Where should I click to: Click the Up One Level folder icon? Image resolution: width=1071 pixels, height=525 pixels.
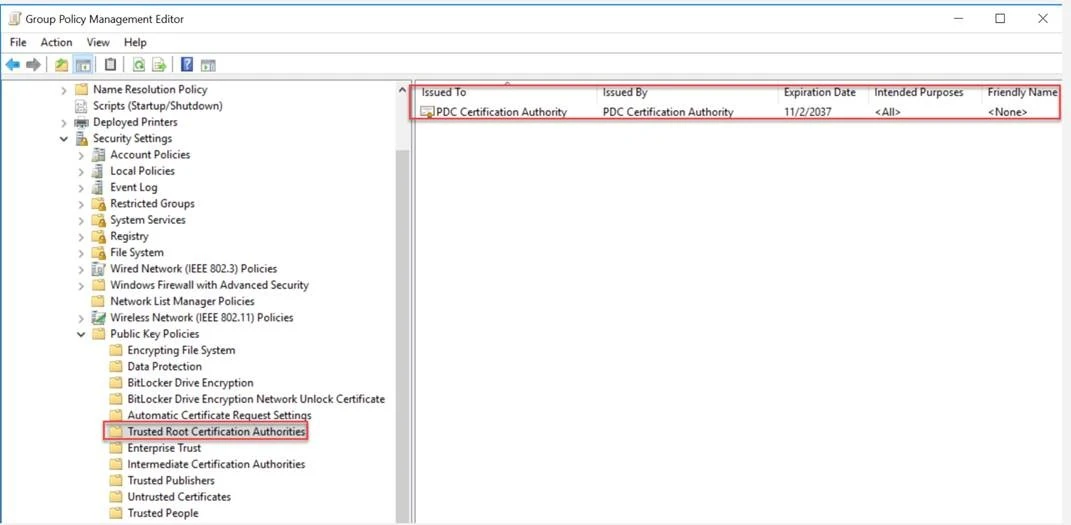(x=62, y=65)
